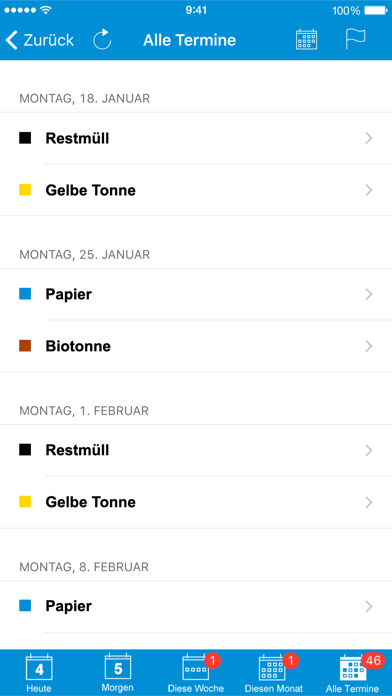Viewport: 392px width, 696px height.
Task: Open Restmüll entry on 18. Januar
Action: pyautogui.click(x=196, y=138)
